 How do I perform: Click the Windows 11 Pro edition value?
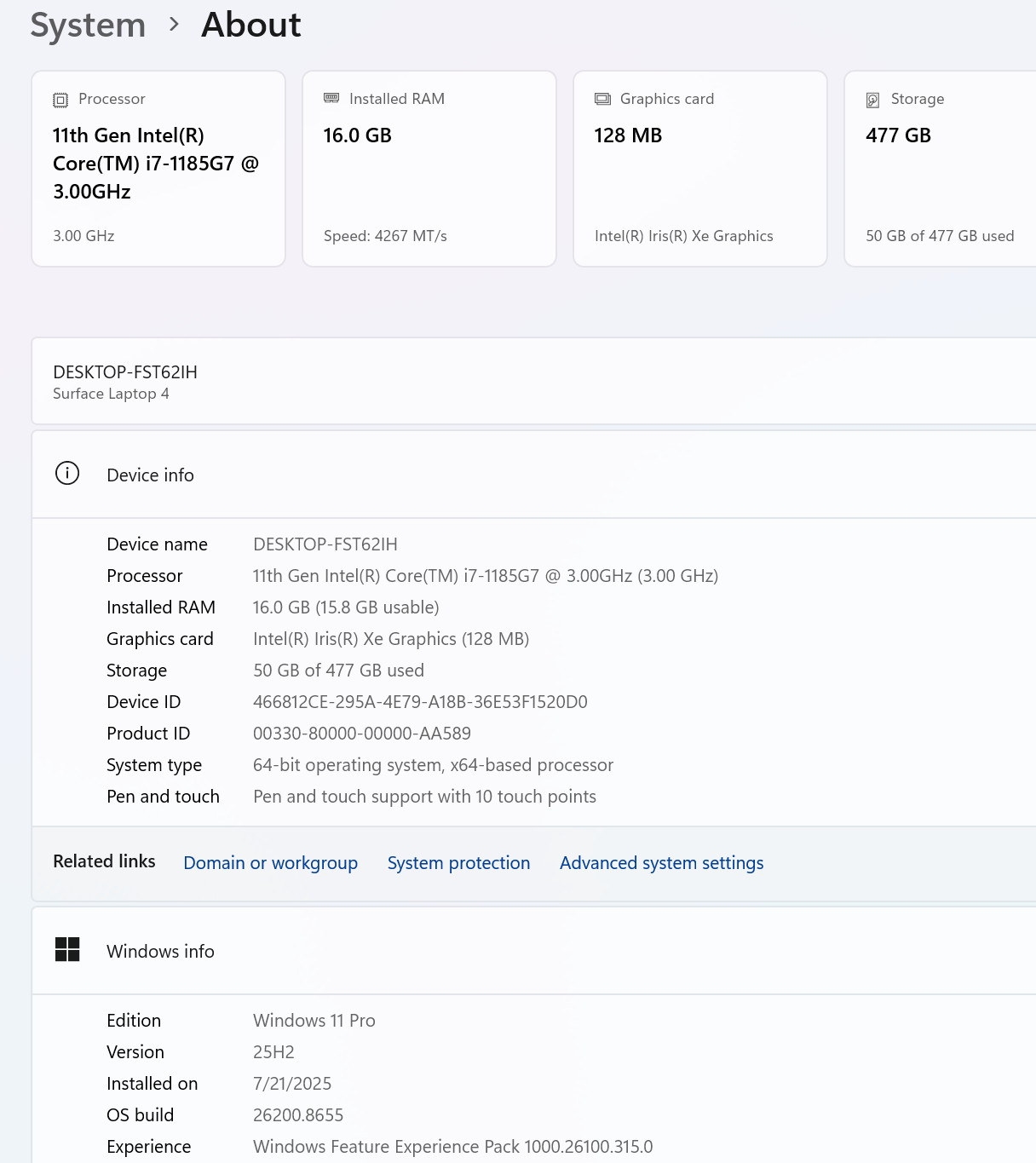(314, 1021)
